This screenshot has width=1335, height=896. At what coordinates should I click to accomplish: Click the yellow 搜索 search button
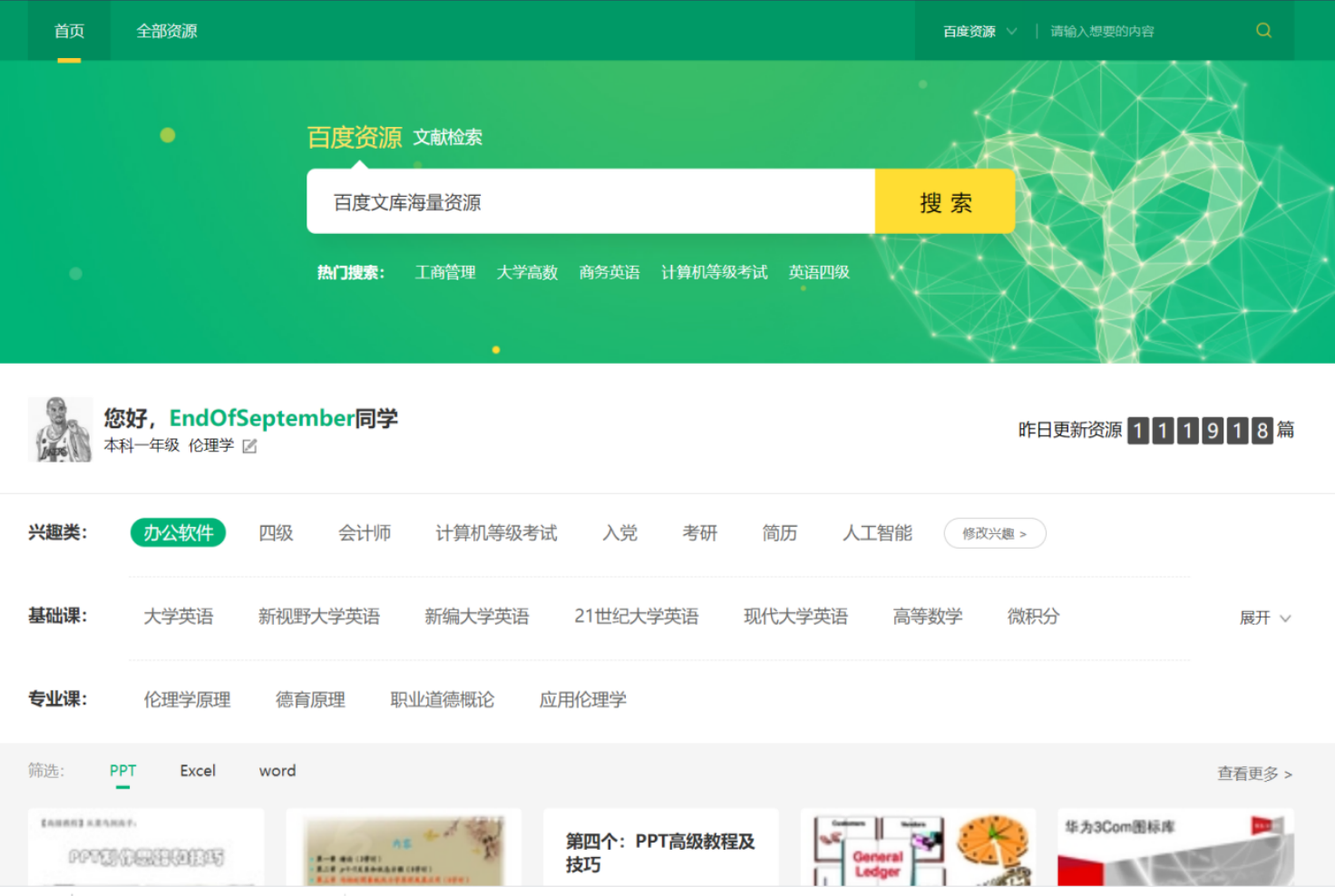click(x=944, y=201)
